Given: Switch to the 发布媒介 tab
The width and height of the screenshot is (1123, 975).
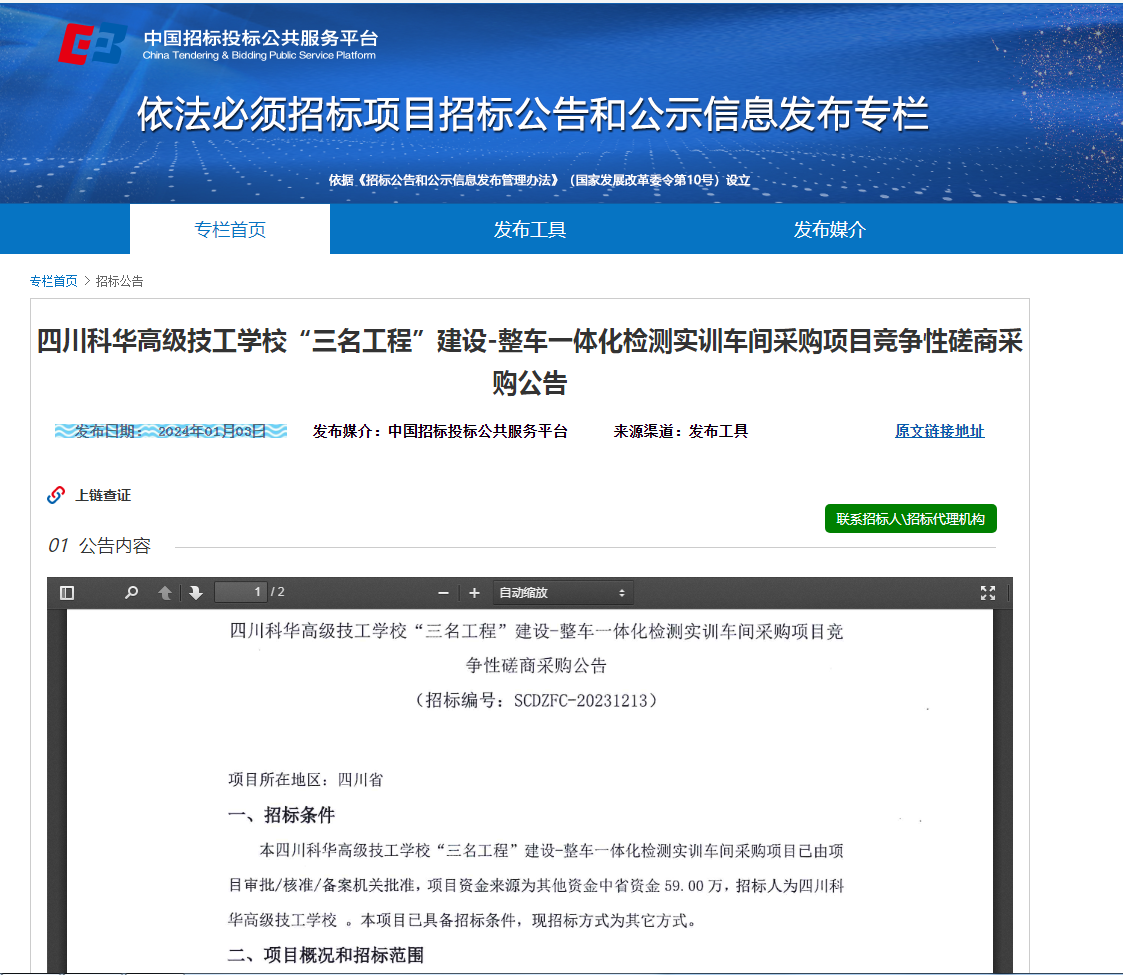Looking at the screenshot, I should pos(829,229).
